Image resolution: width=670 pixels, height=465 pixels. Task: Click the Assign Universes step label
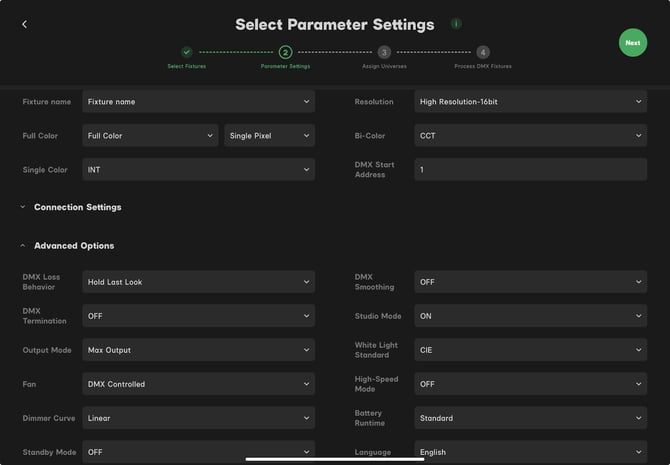pos(384,66)
